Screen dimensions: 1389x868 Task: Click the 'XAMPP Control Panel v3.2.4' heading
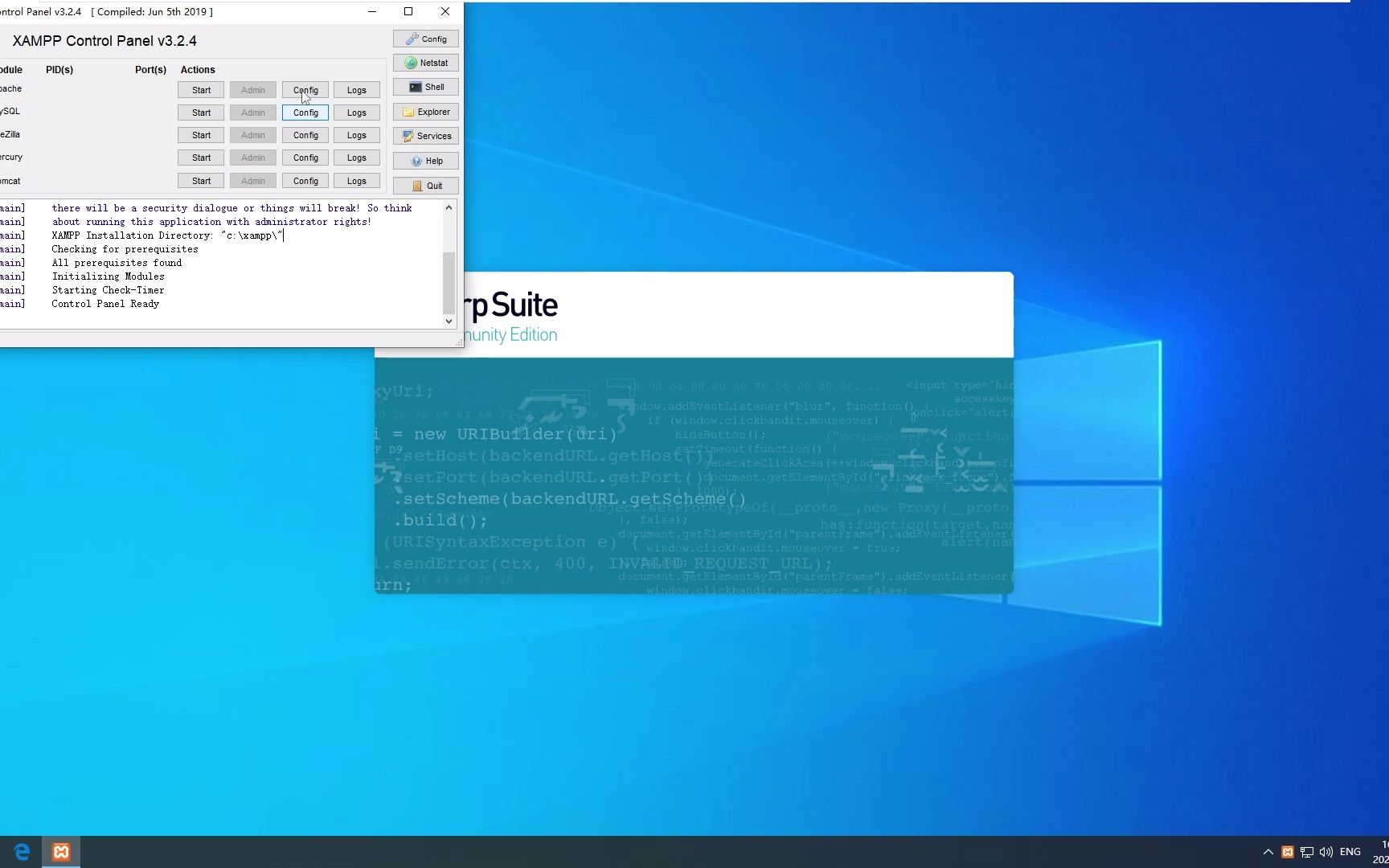pyautogui.click(x=104, y=41)
